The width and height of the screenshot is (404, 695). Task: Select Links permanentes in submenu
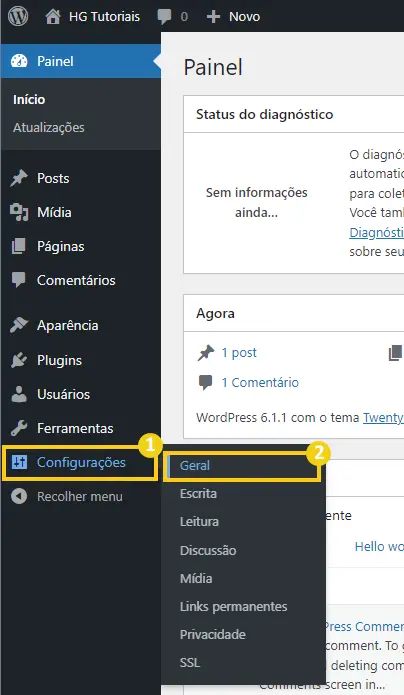coord(234,606)
